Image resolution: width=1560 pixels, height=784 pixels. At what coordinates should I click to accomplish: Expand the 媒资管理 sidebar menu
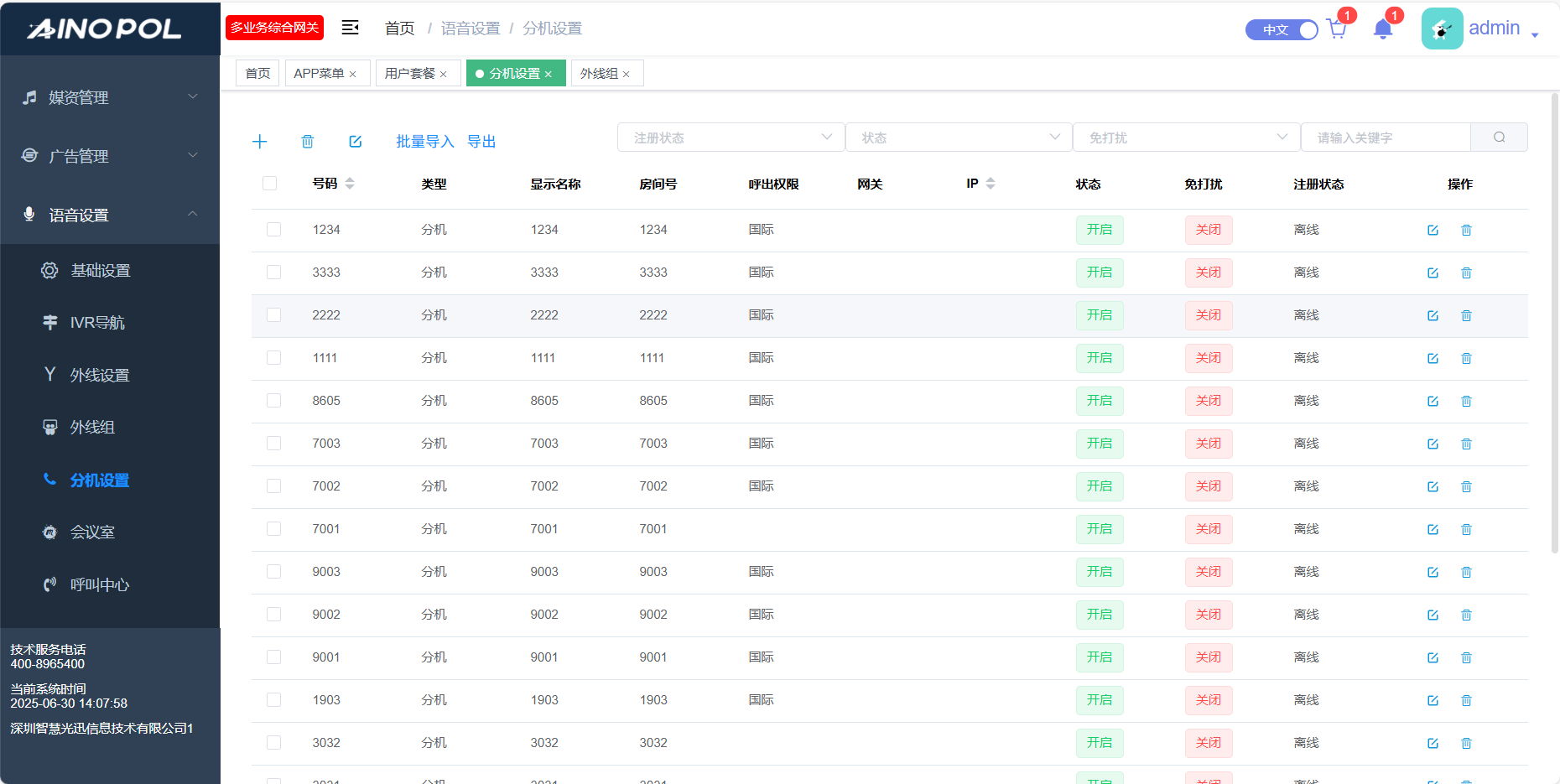click(110, 98)
